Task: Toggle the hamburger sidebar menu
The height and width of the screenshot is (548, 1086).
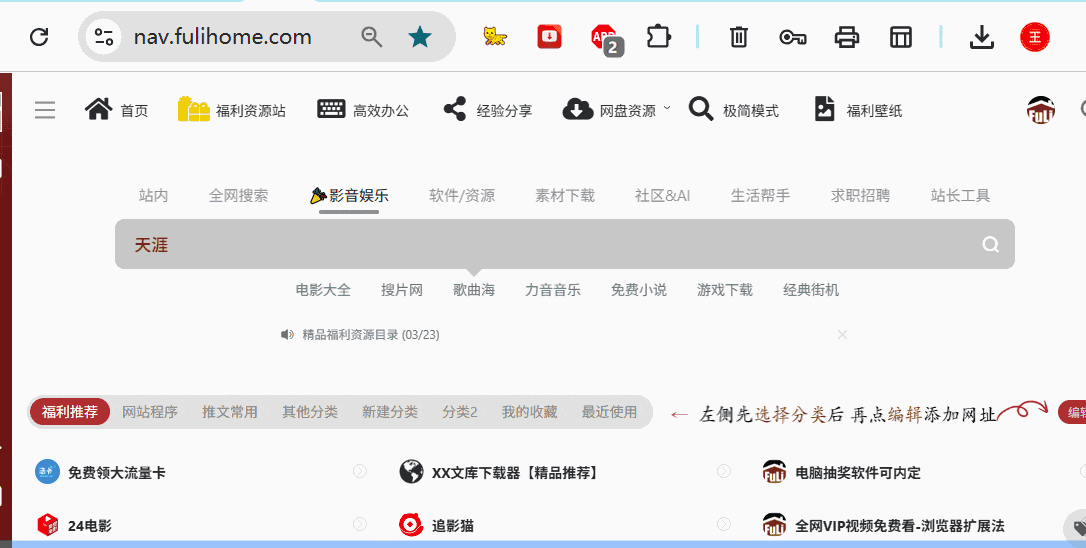Action: pyautogui.click(x=45, y=110)
